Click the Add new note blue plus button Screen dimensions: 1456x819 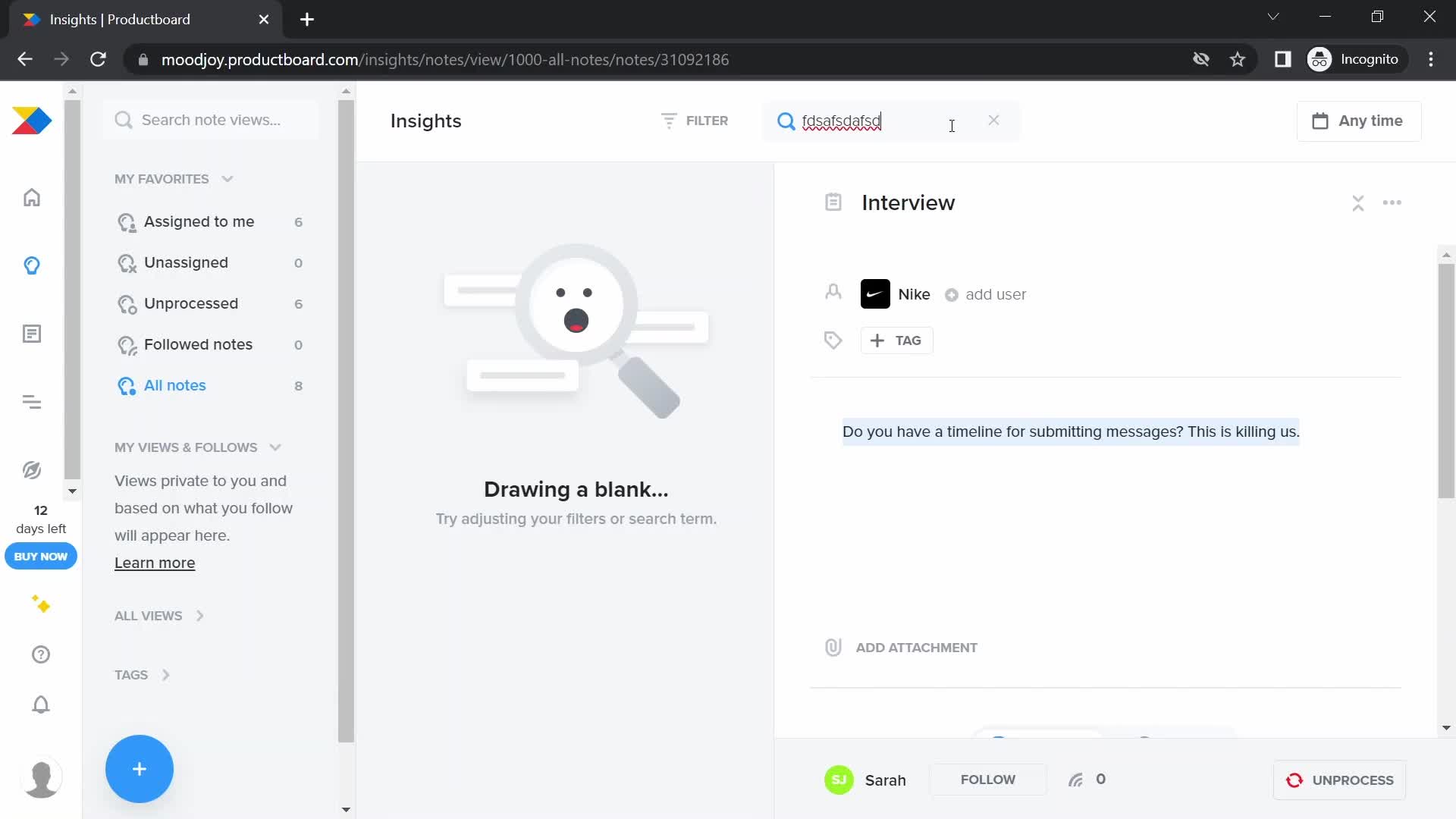tap(139, 768)
